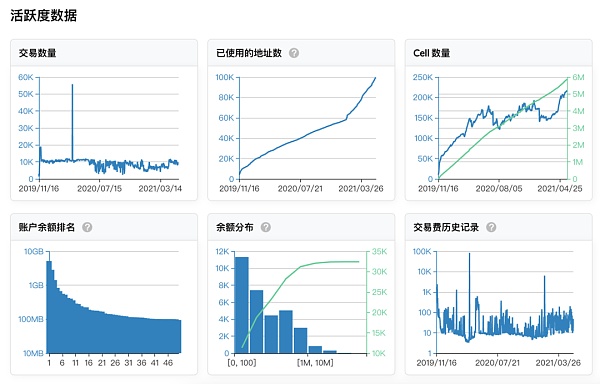The height and width of the screenshot is (384, 600).
Task: Click the 余额分布 card title
Action: pos(235,227)
